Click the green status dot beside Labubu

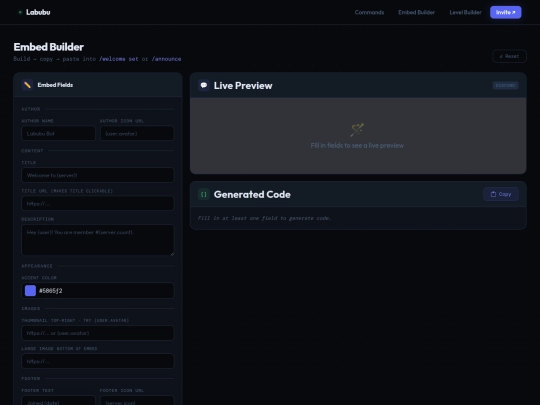click(20, 12)
